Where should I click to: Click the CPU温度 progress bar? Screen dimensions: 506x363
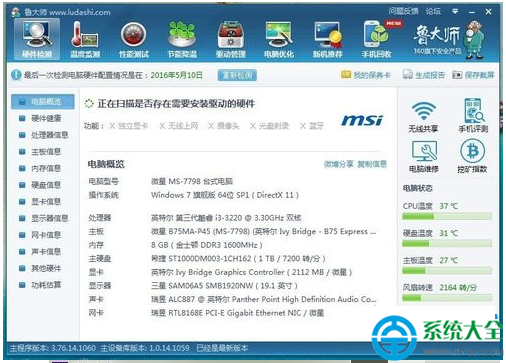pos(447,216)
